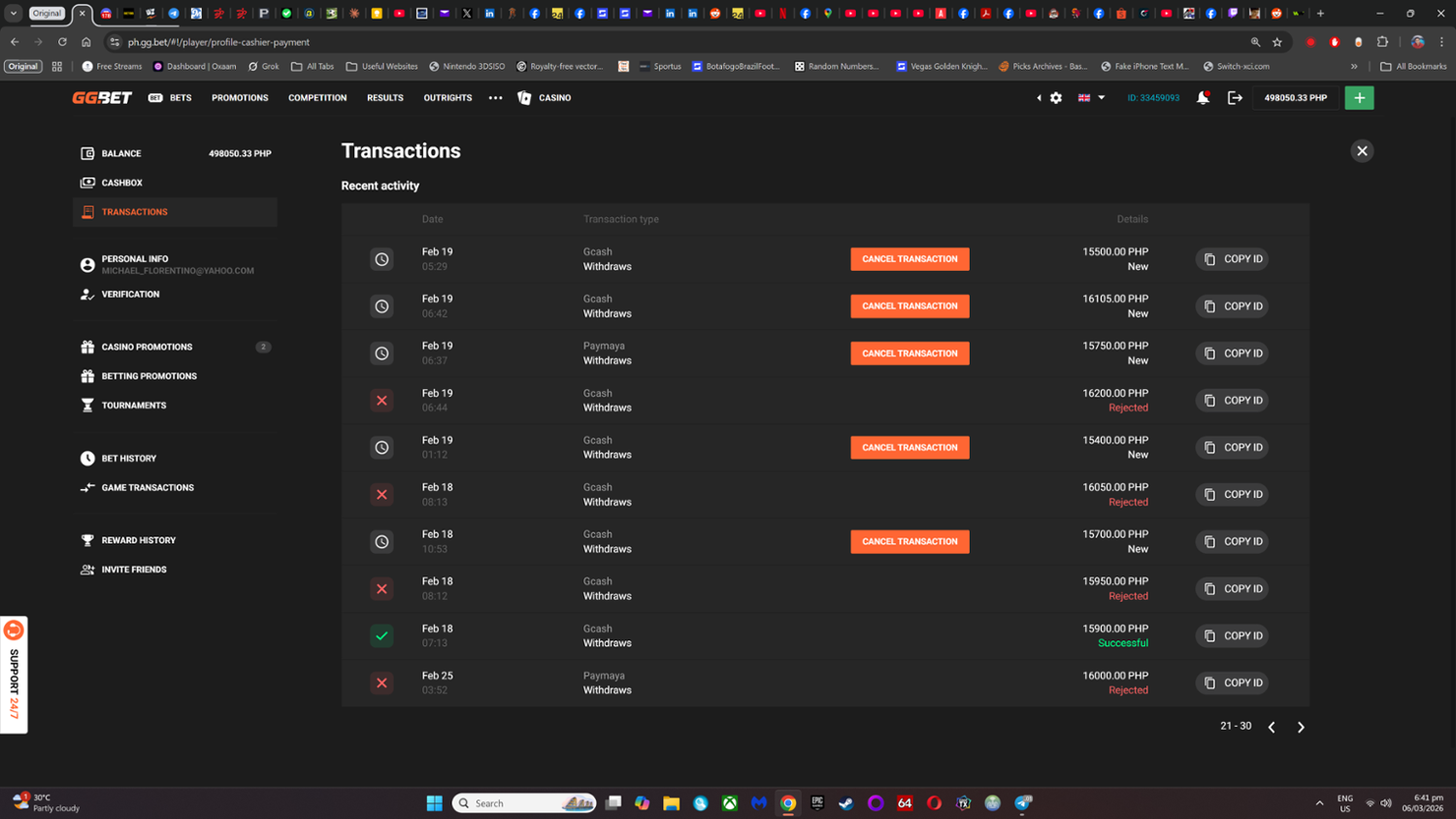The width and height of the screenshot is (1456, 819).
Task: Close the Transactions panel with X
Action: click(1362, 151)
